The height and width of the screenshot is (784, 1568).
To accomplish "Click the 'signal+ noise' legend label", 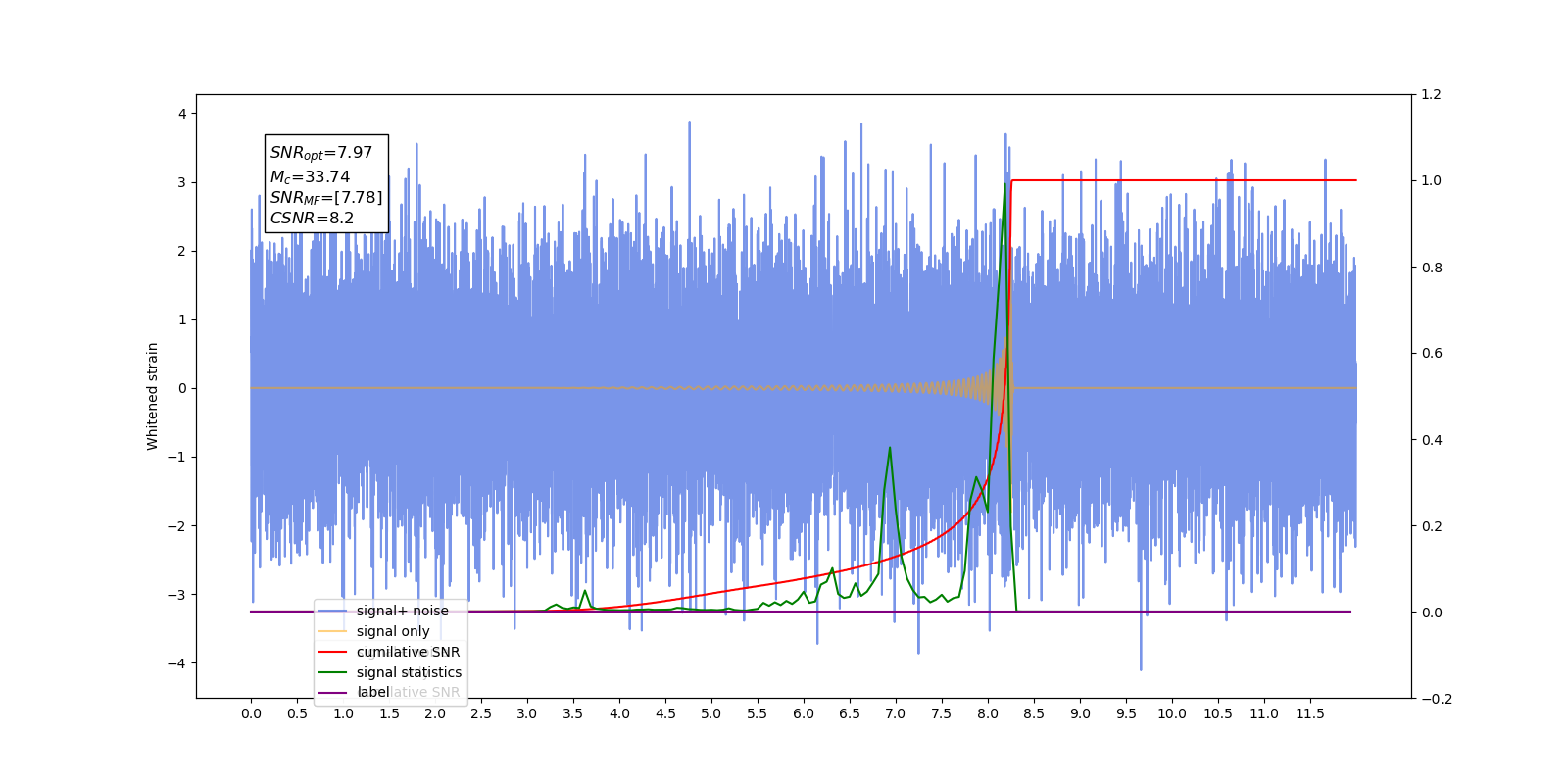I will [402, 611].
